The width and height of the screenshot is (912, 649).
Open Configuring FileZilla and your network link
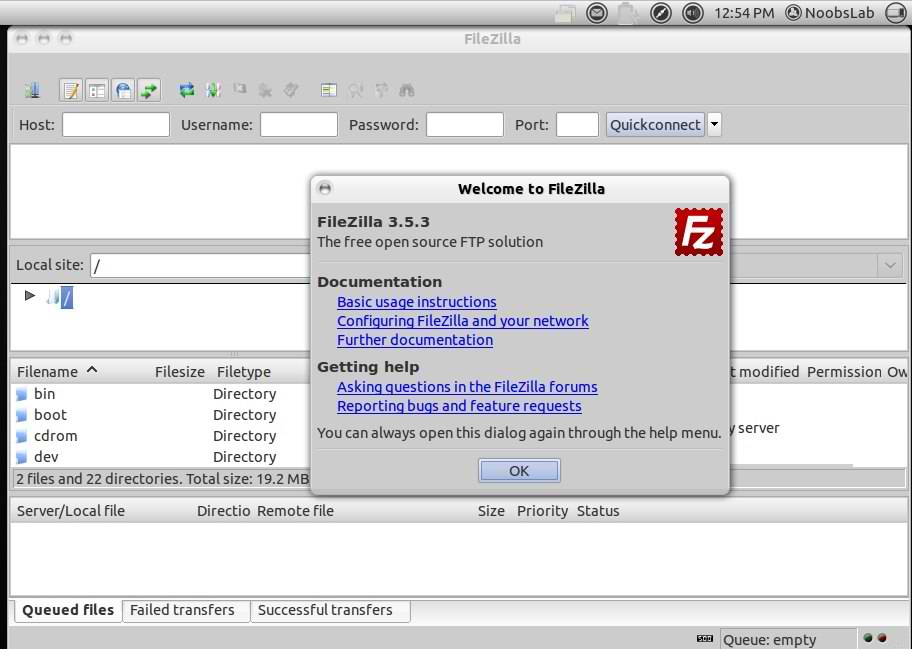tap(462, 321)
